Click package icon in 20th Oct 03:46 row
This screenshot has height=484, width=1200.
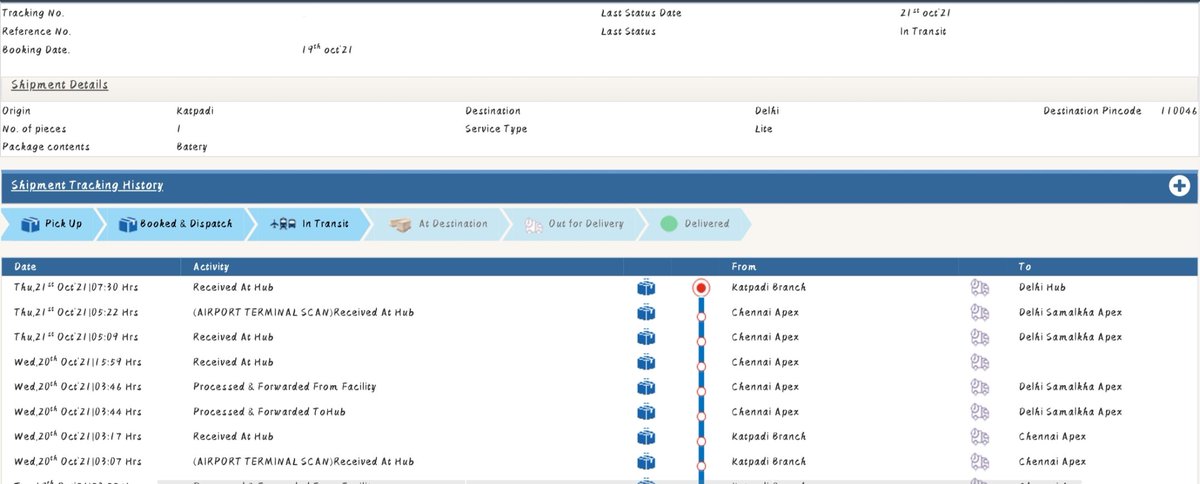[646, 387]
